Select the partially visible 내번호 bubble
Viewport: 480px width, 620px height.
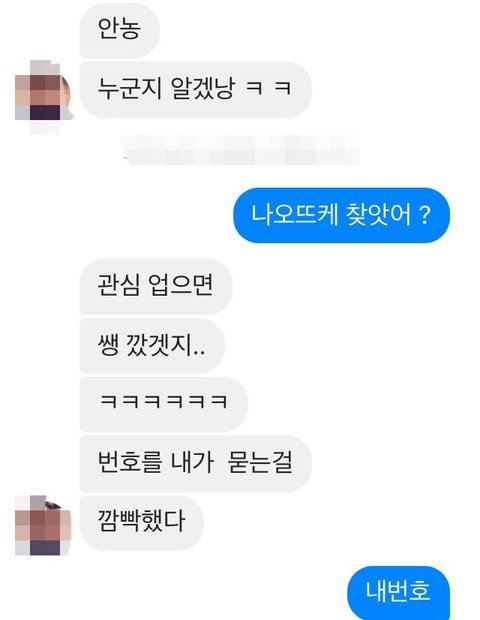(398, 592)
